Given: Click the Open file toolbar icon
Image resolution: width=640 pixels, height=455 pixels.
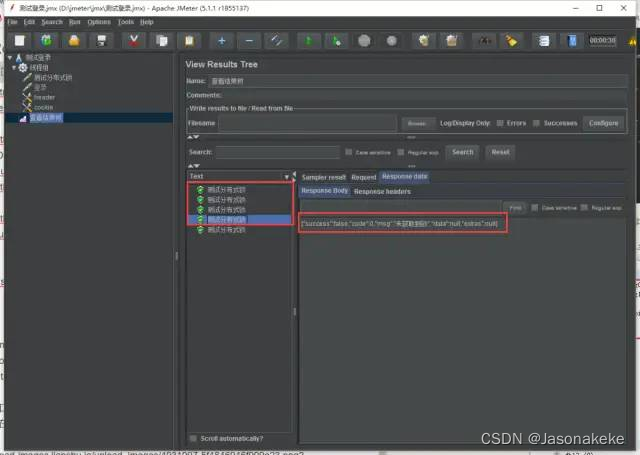Looking at the screenshot, I should [x=74, y=40].
